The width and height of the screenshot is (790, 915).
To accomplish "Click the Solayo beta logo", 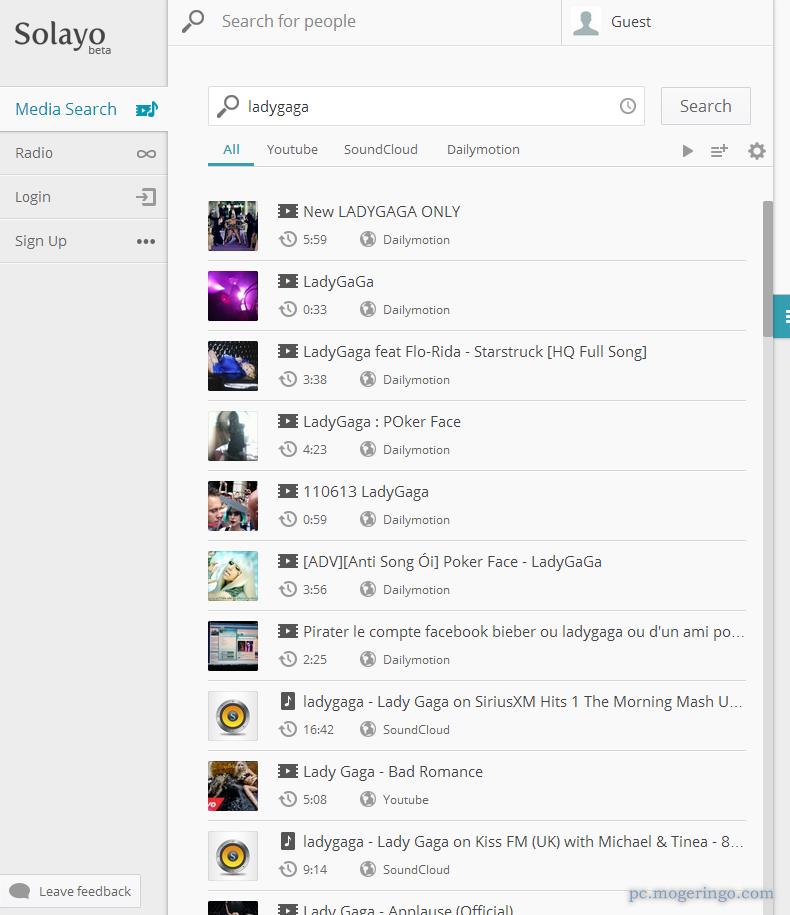I will (62, 36).
